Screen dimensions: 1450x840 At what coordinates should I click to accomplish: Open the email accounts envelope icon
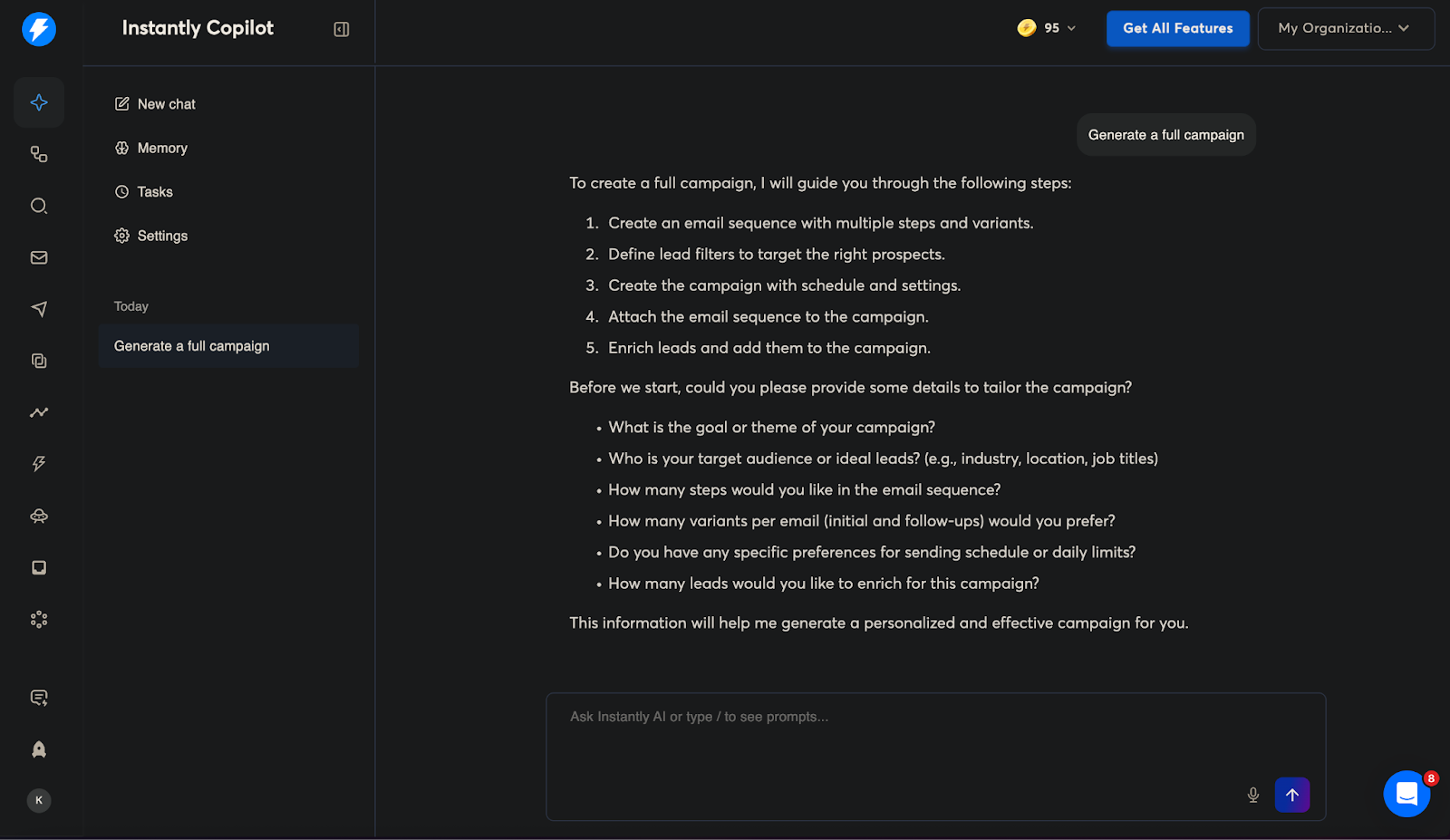point(38,257)
